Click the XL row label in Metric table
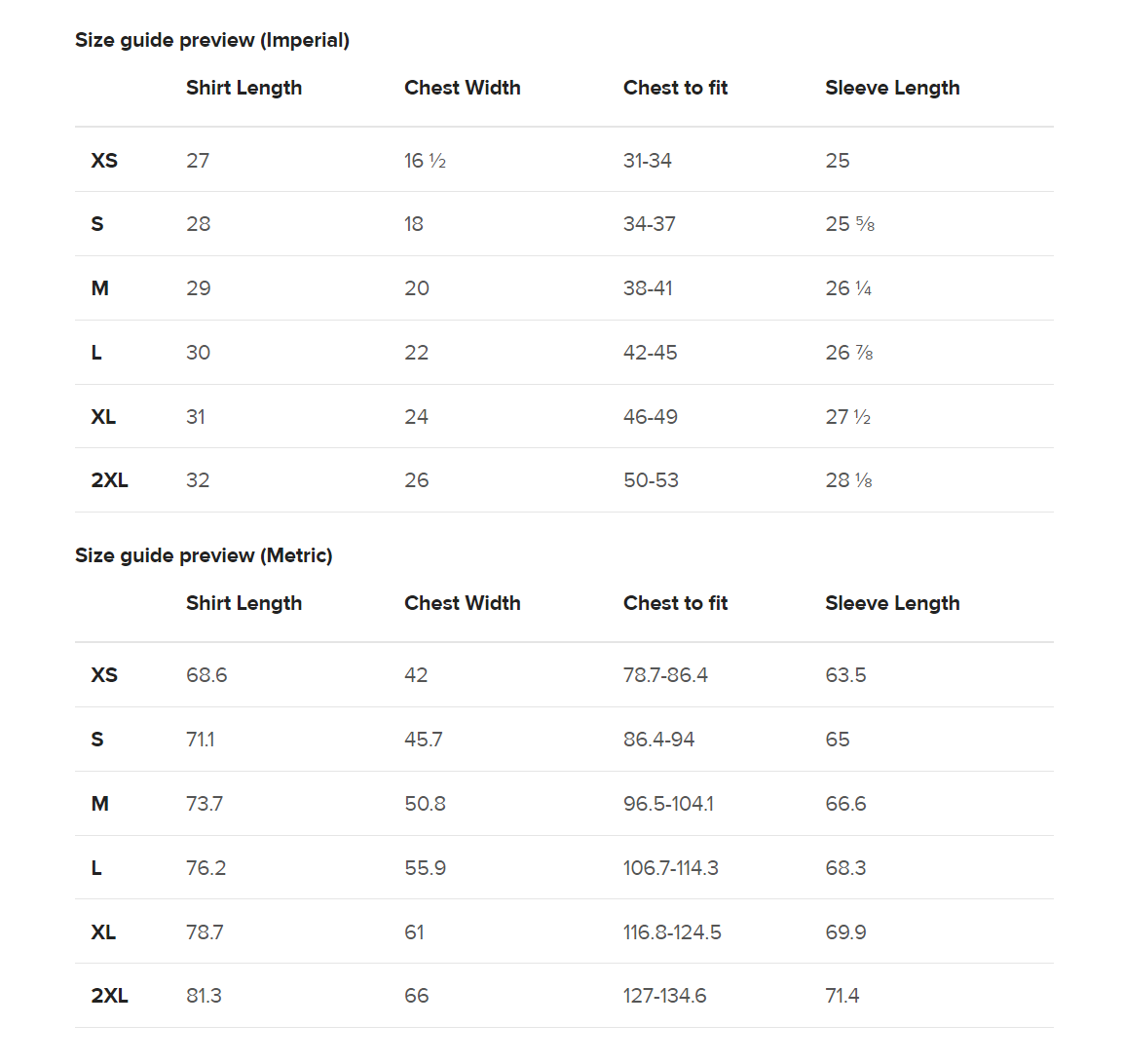 (x=103, y=932)
